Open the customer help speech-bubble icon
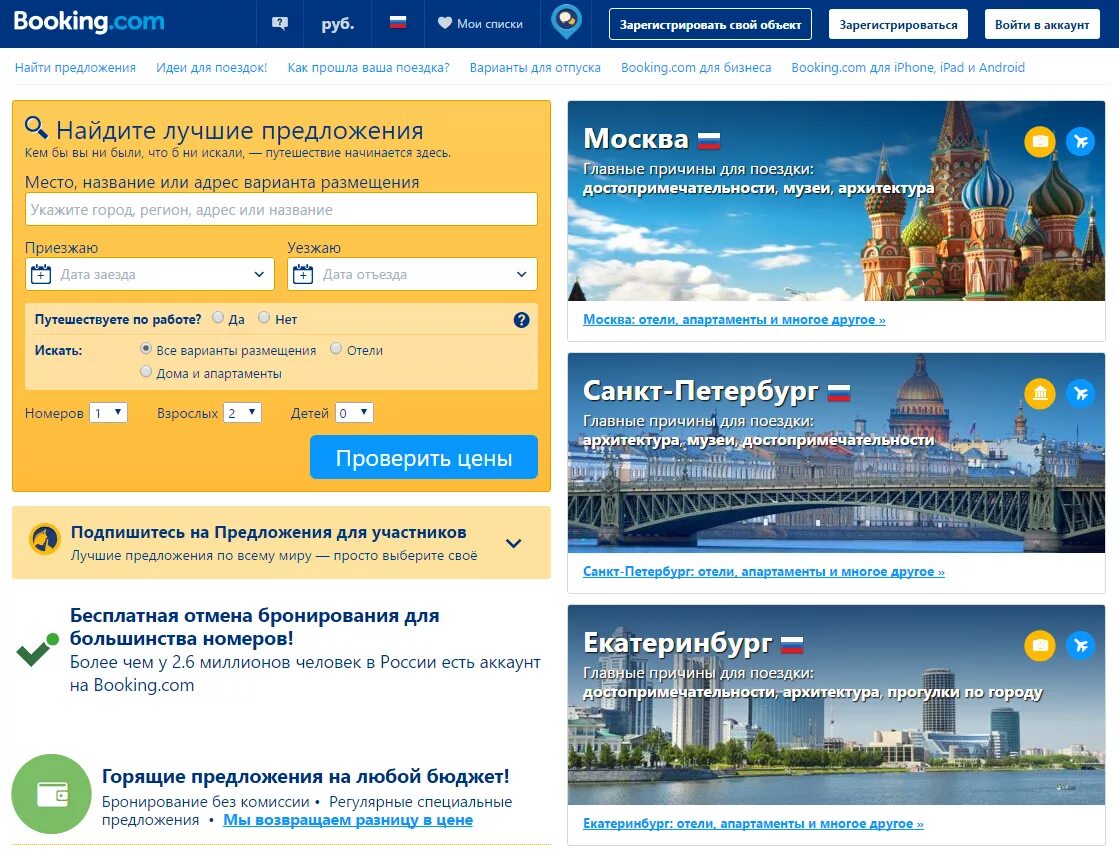The width and height of the screenshot is (1119, 850). tap(280, 24)
